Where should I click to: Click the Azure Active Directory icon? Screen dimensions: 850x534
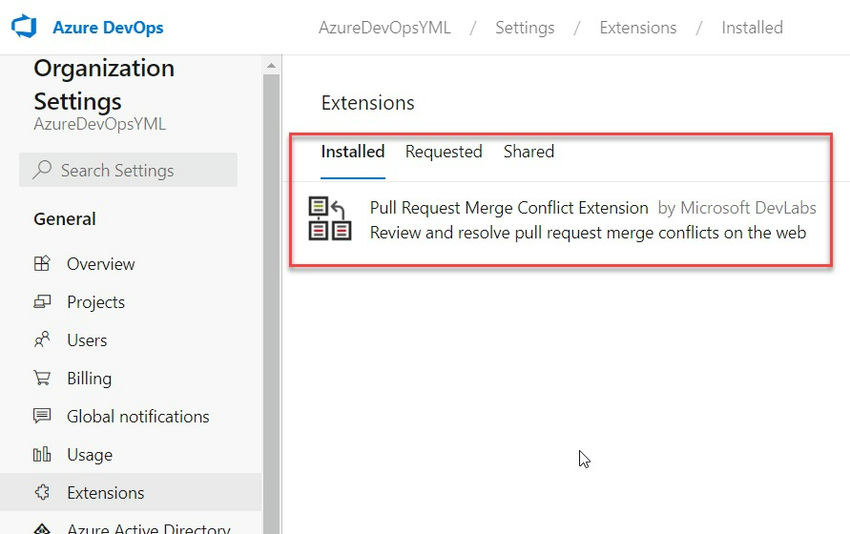coord(42,528)
